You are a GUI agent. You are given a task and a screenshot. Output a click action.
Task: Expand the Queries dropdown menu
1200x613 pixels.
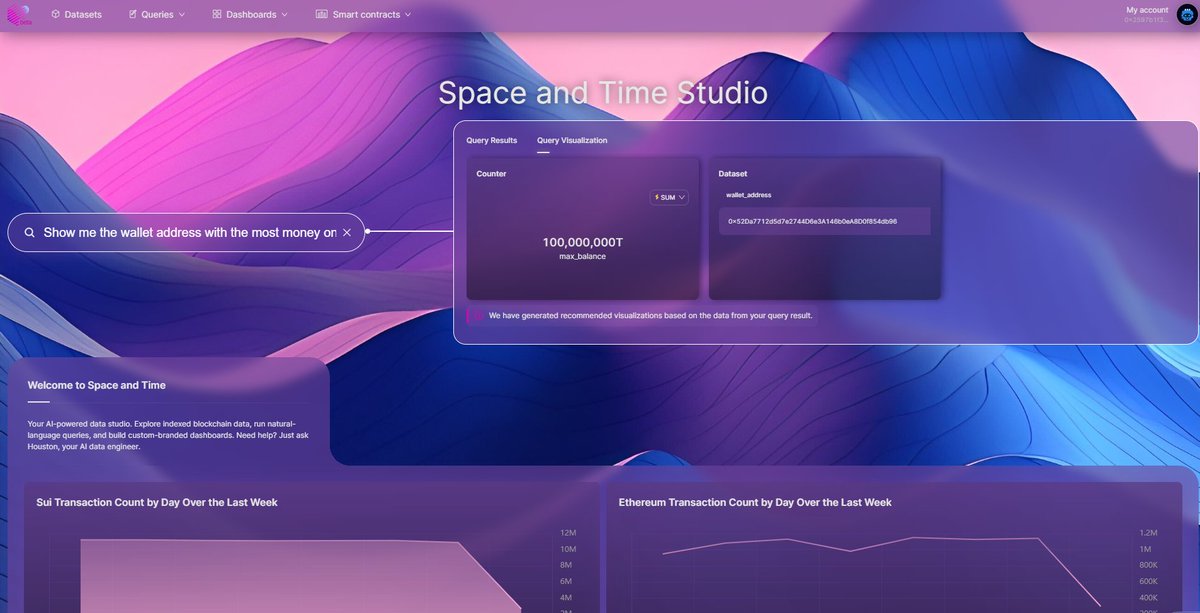click(156, 15)
